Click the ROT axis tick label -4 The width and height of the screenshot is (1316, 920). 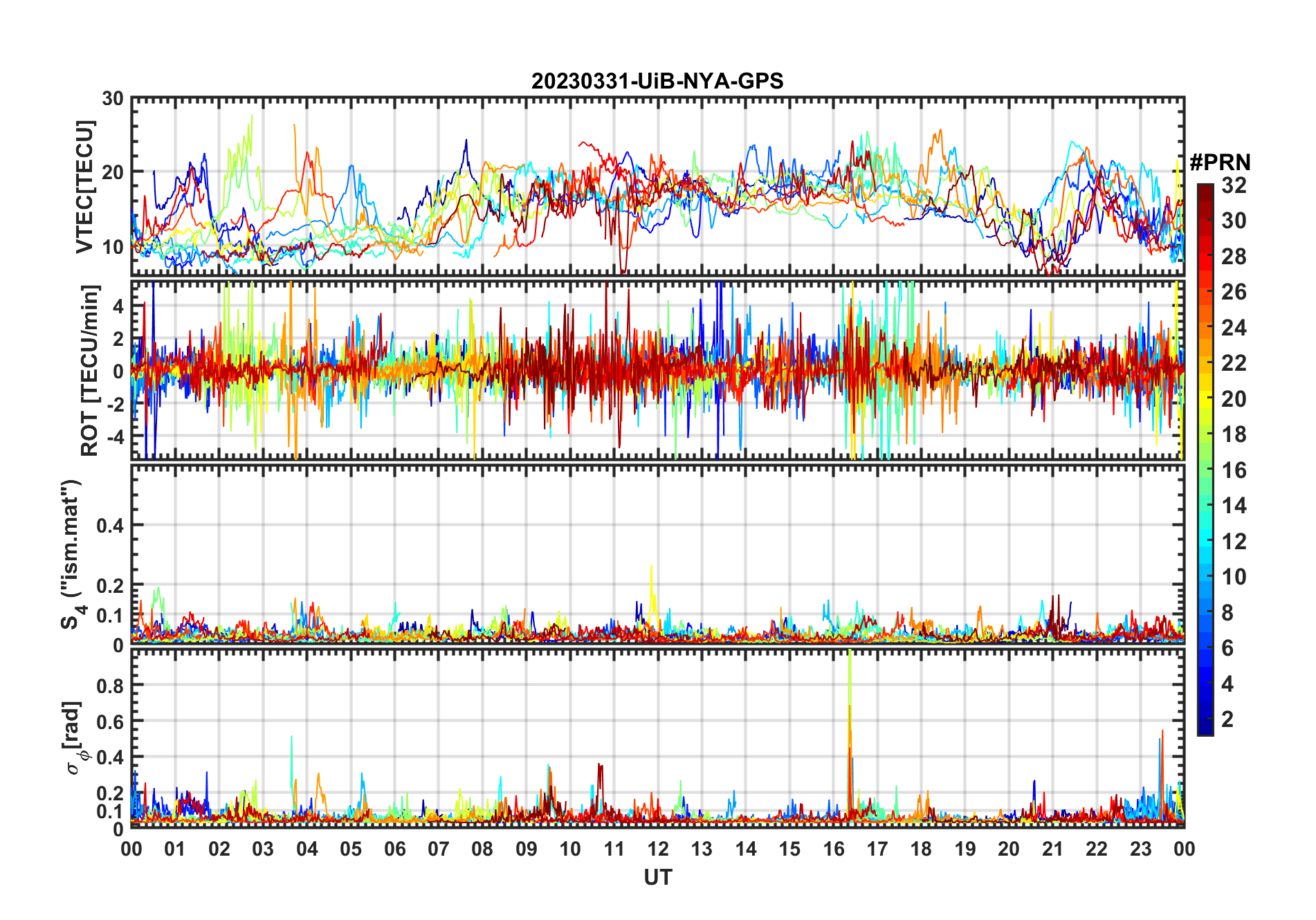tap(115, 437)
